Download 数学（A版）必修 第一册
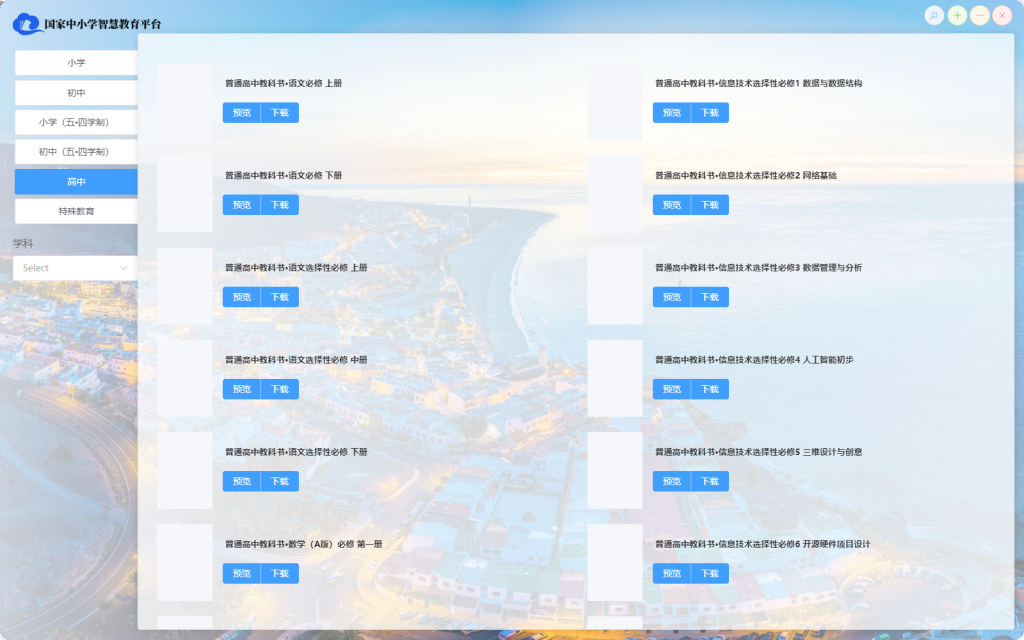Screen dimensions: 1024x640 pos(279,574)
